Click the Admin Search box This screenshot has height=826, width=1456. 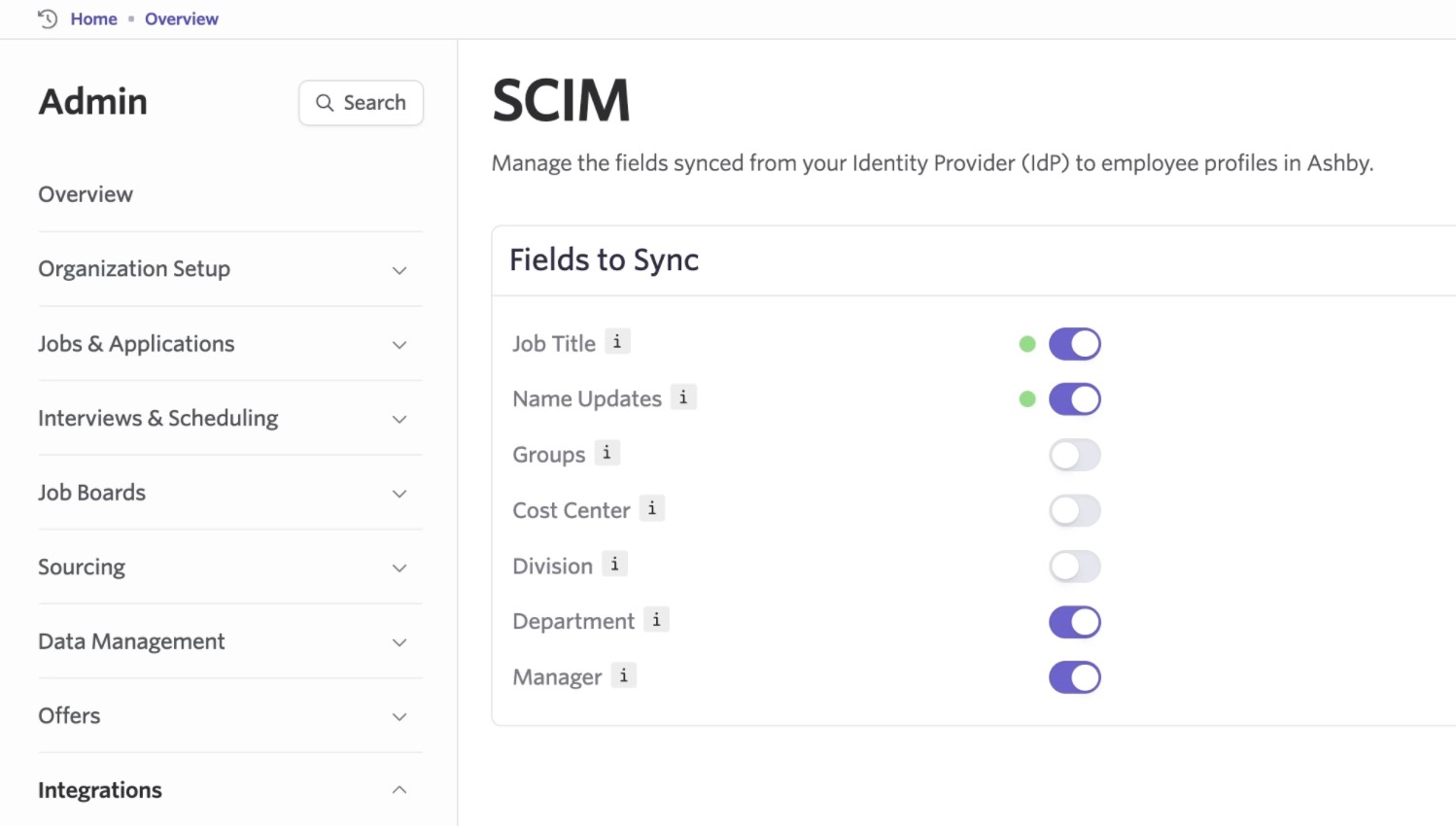click(x=361, y=103)
